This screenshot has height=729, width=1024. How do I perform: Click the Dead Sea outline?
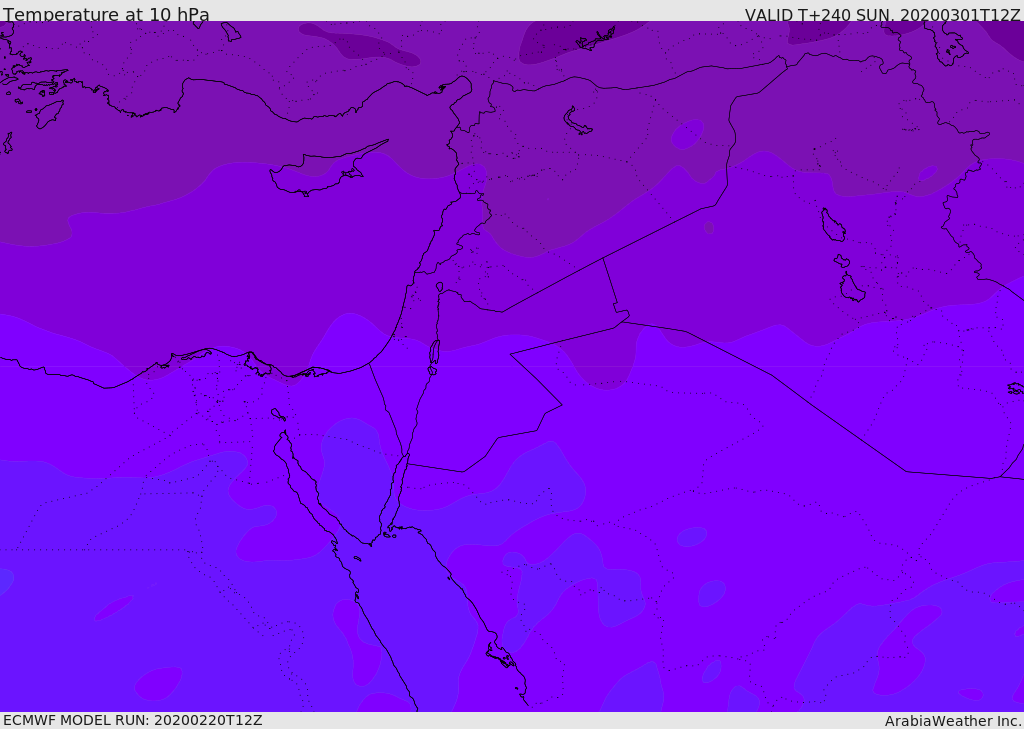click(x=434, y=352)
